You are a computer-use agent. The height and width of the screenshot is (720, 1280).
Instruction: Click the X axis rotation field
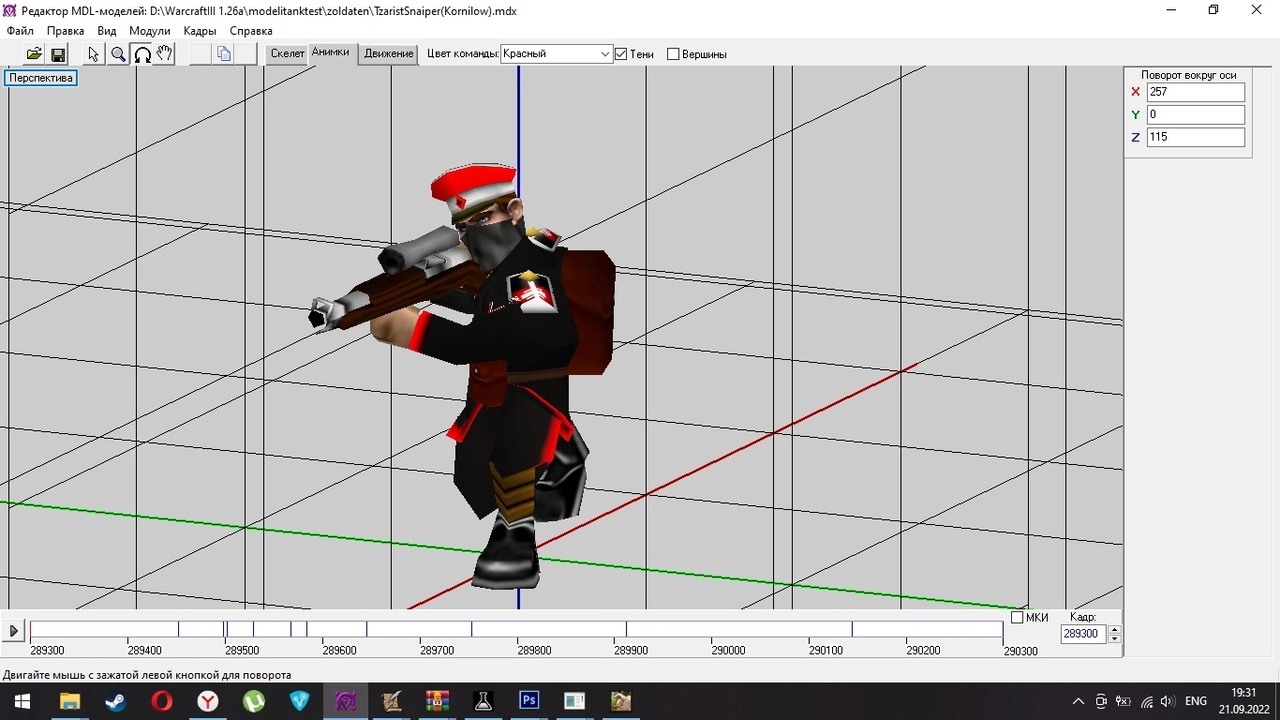[x=1196, y=92]
